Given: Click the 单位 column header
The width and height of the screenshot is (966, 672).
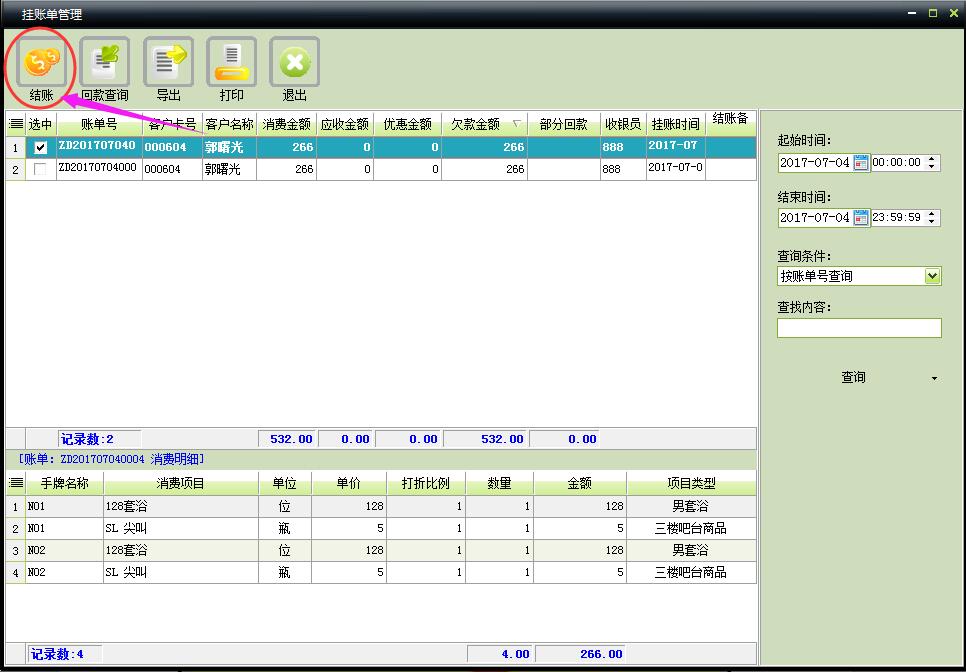Looking at the screenshot, I should click(285, 484).
